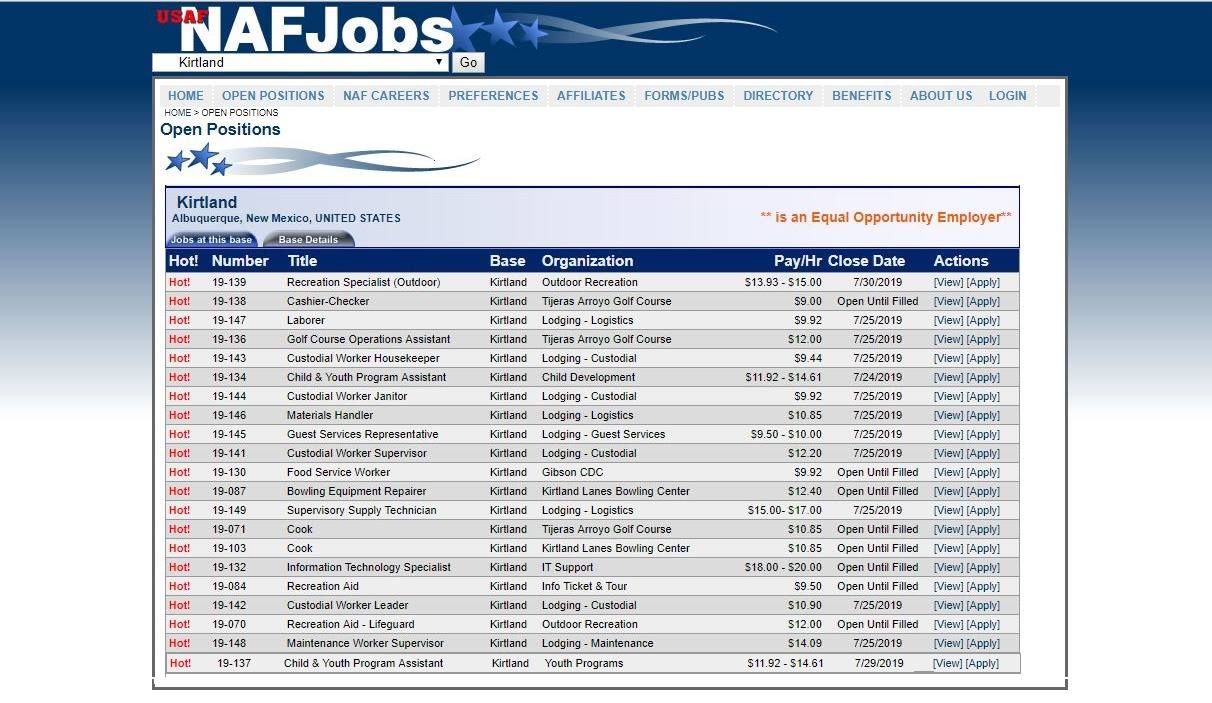The image size is (1212, 703).
Task: Apply for Cook job 19-103
Action: pos(983,549)
